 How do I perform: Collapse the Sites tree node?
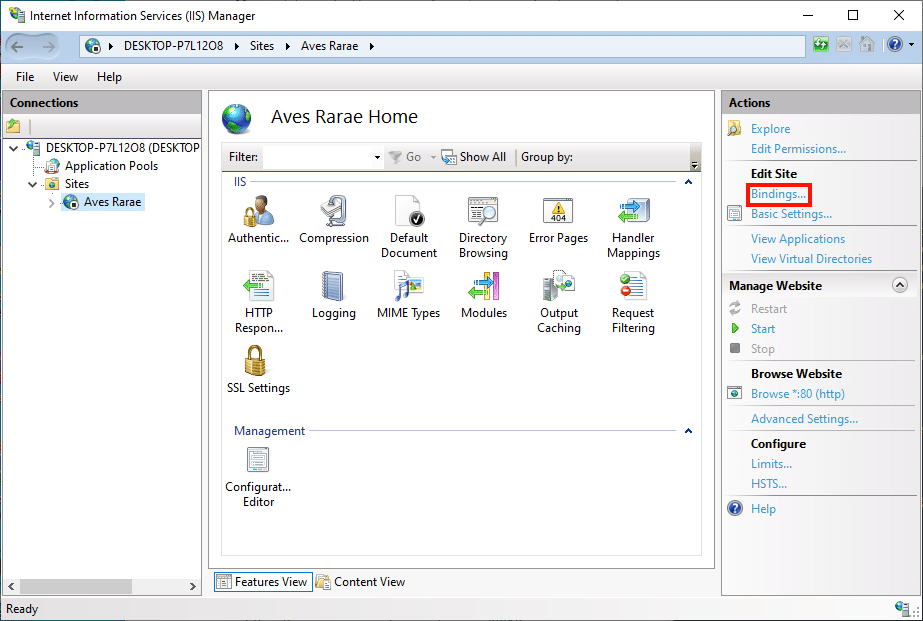pos(33,184)
